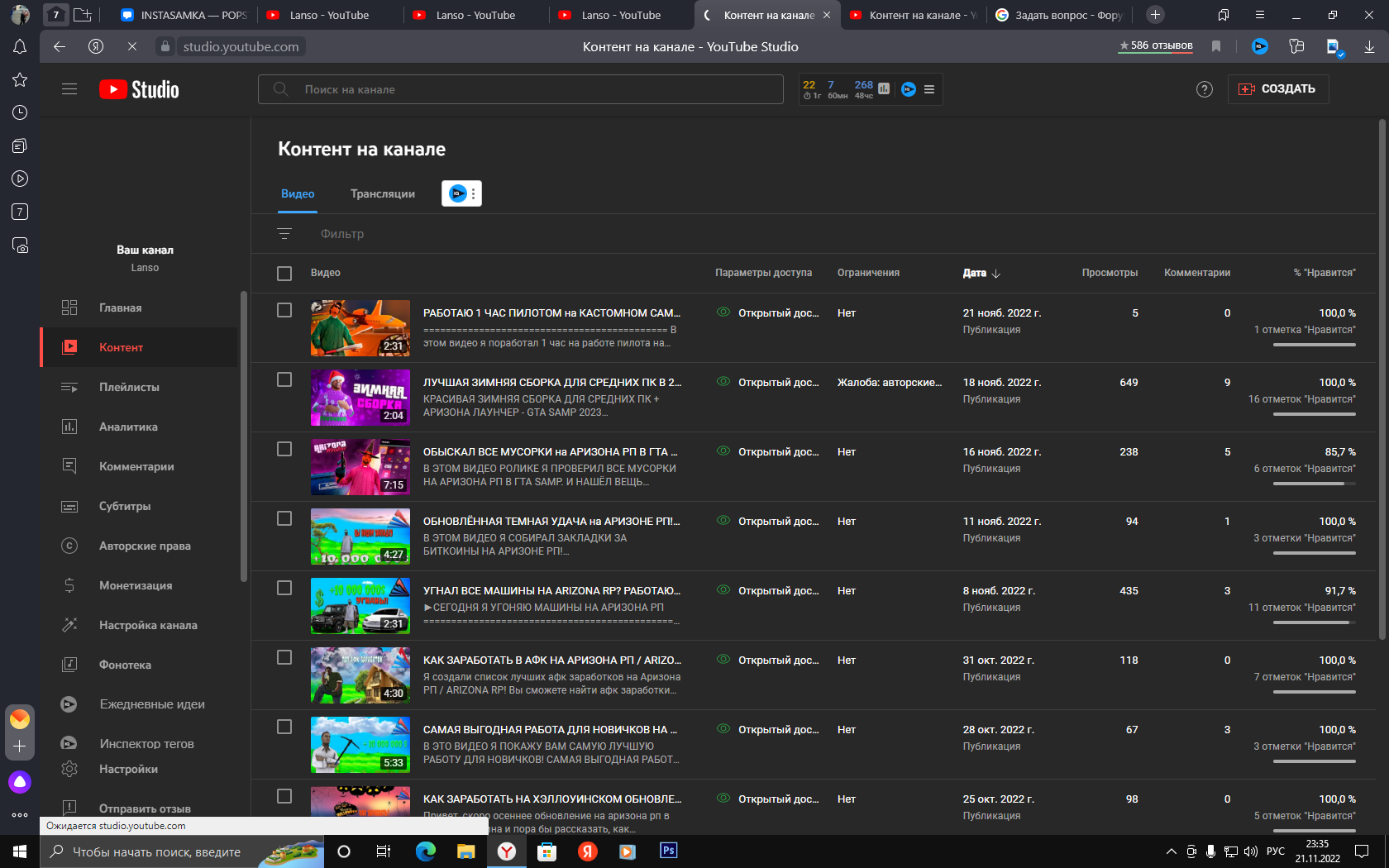Select checkbox for ЛУЧШАЯ ЗИМНЯЯ СБОРКА video
This screenshot has height=868, width=1389.
pyautogui.click(x=284, y=379)
